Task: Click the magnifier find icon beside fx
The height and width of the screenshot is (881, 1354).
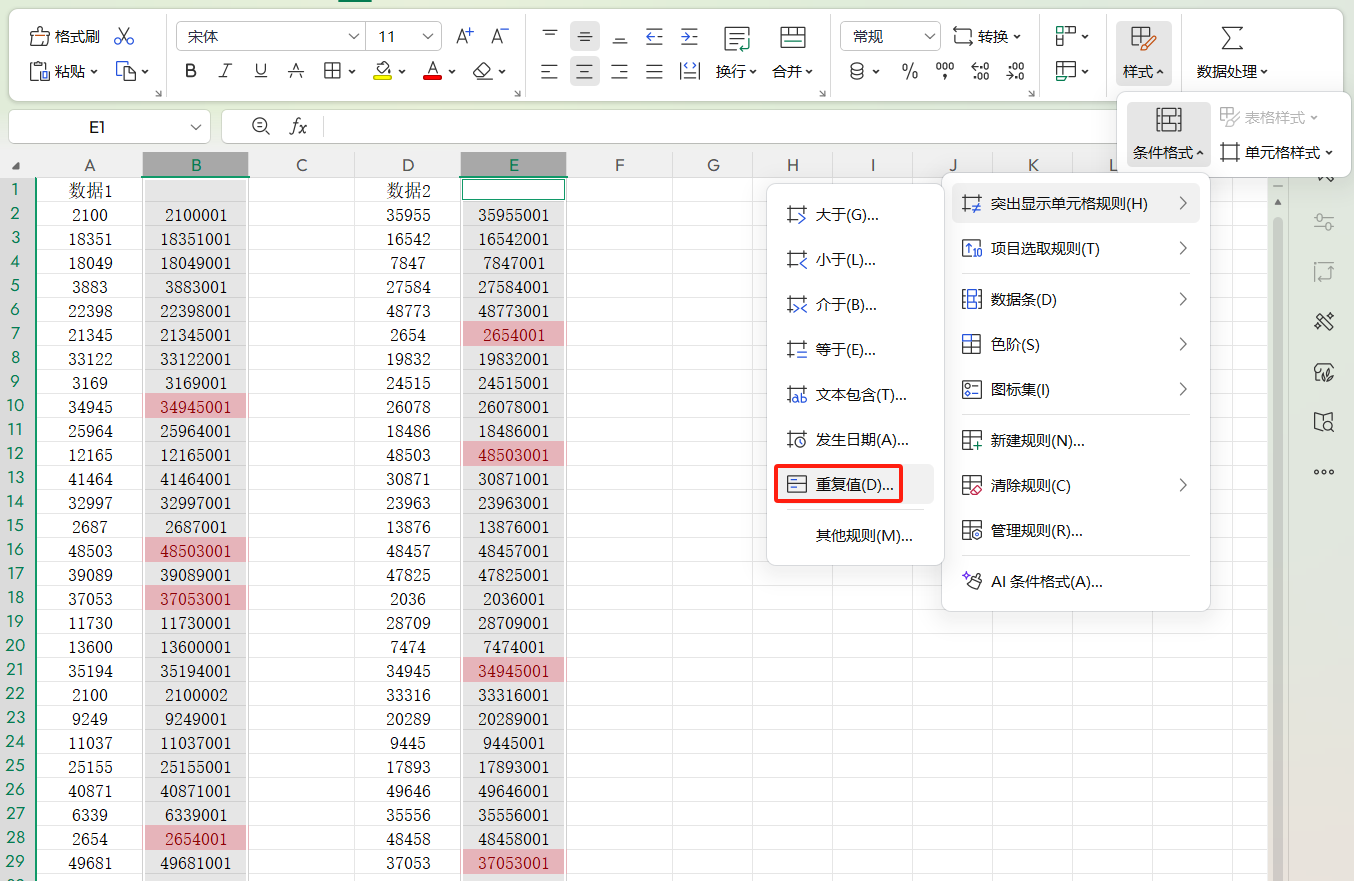Action: [260, 127]
